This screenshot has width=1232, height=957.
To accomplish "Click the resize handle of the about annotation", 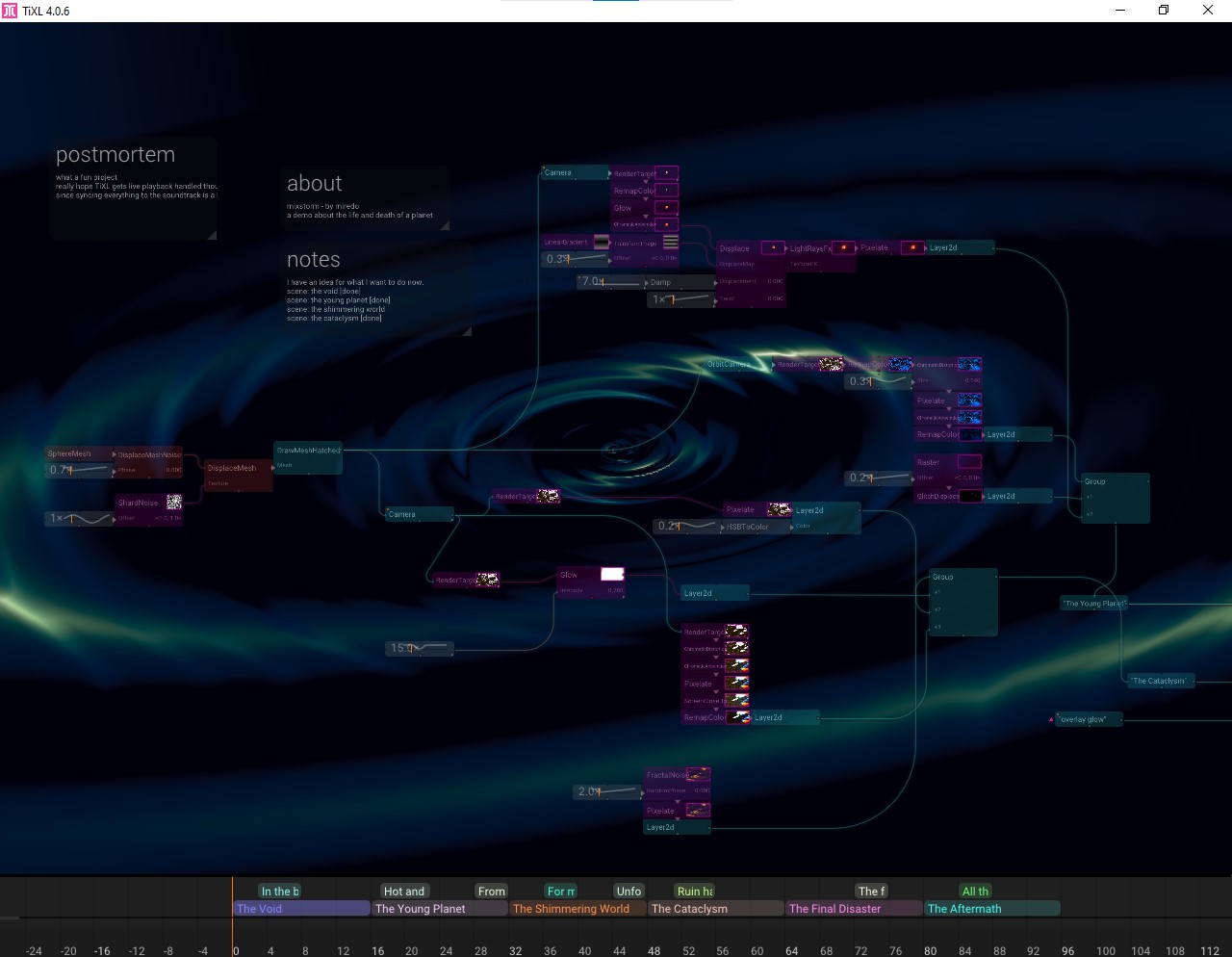I will click(445, 225).
